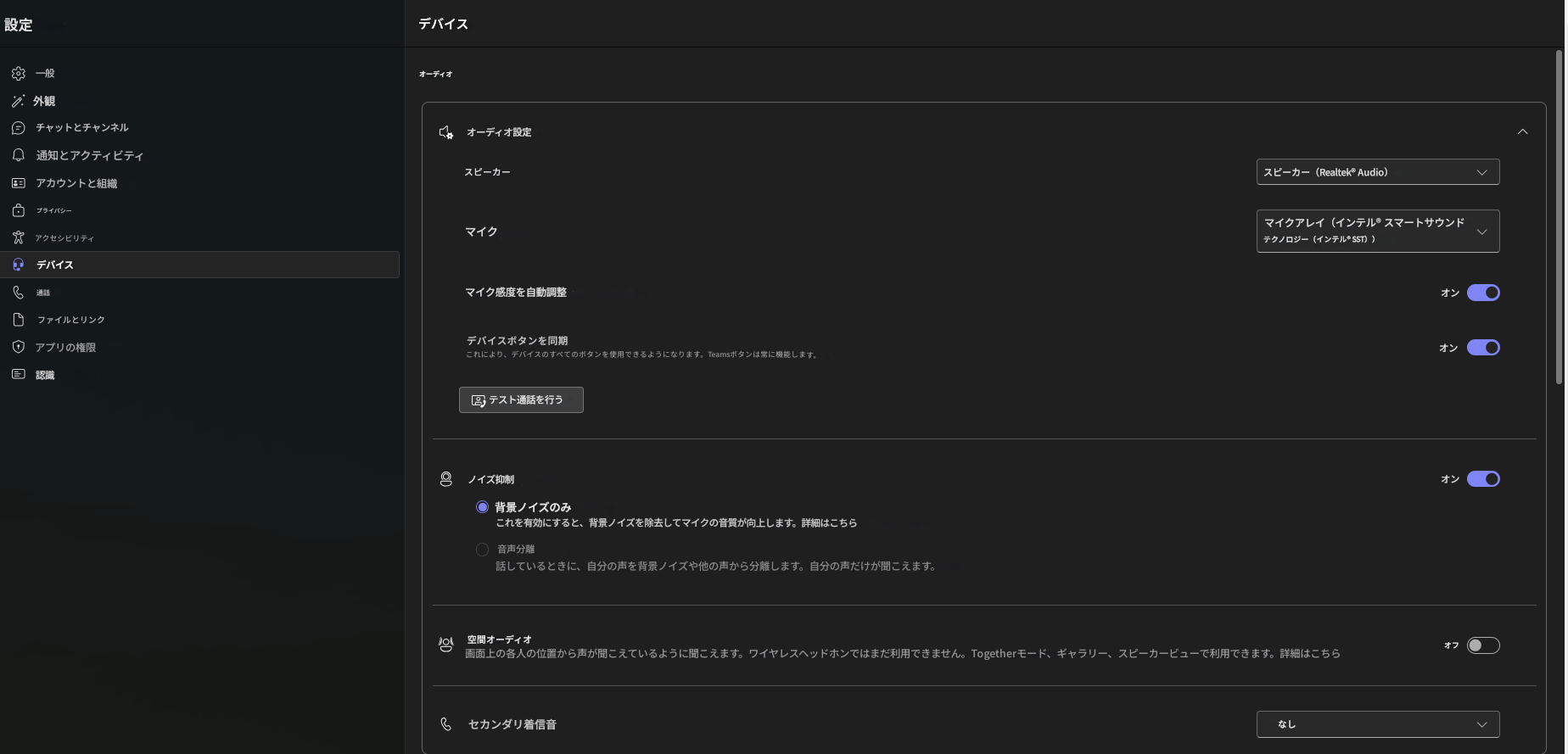Screen dimensions: 1568x754
Task: Open アプリの権限 settings page
Action: tap(199, 347)
